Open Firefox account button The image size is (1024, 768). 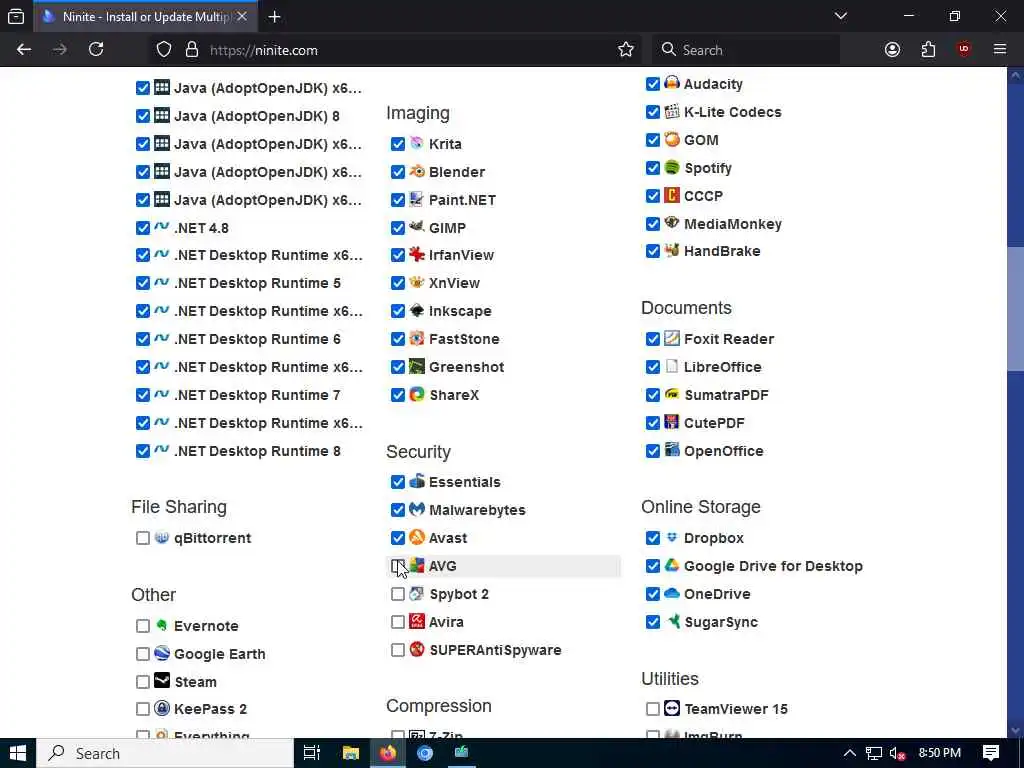tap(892, 50)
